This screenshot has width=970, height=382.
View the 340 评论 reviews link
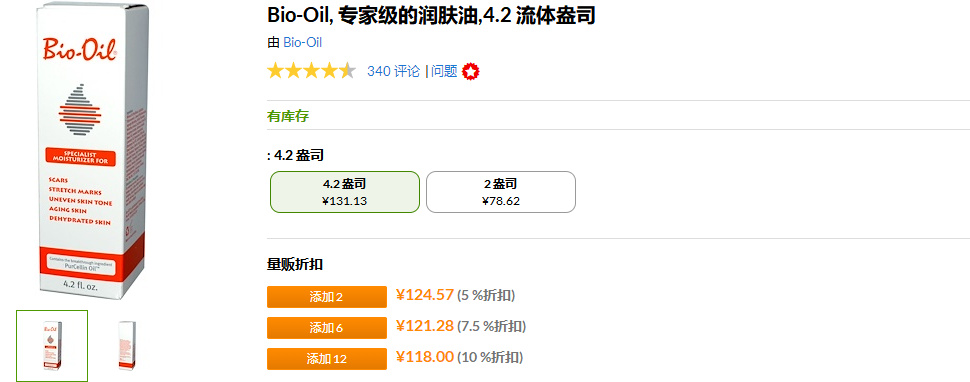[x=393, y=71]
